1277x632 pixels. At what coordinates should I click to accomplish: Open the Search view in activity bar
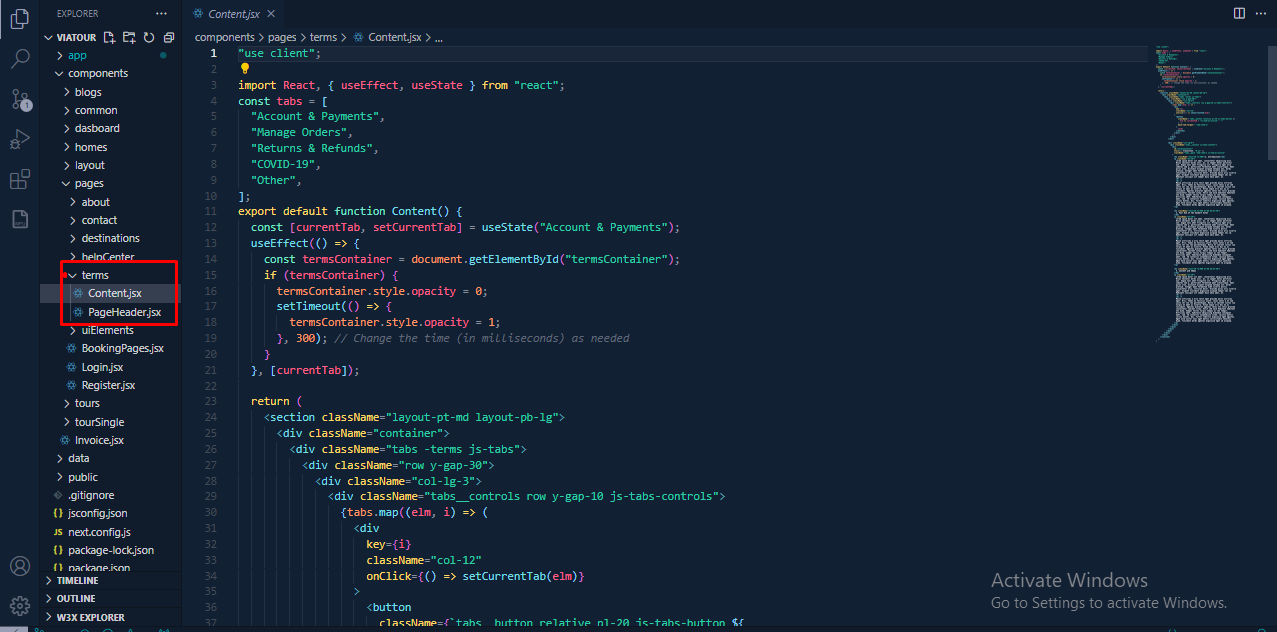[20, 59]
